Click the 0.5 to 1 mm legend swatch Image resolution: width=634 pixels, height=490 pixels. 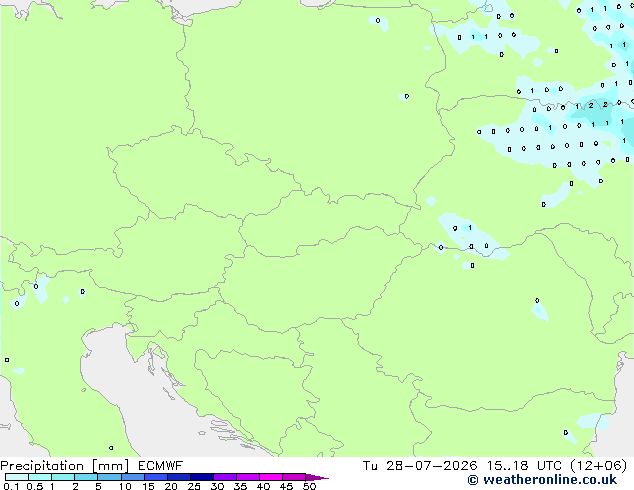pos(40,477)
